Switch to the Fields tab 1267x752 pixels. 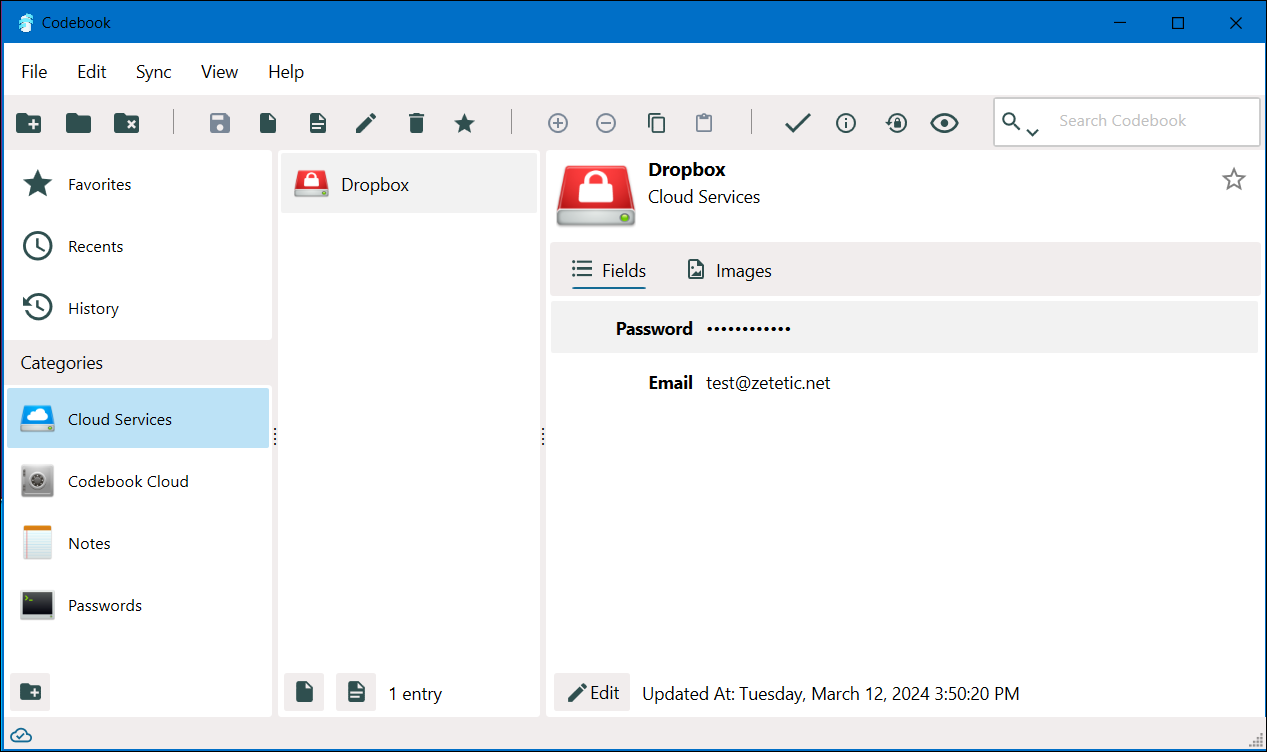609,271
